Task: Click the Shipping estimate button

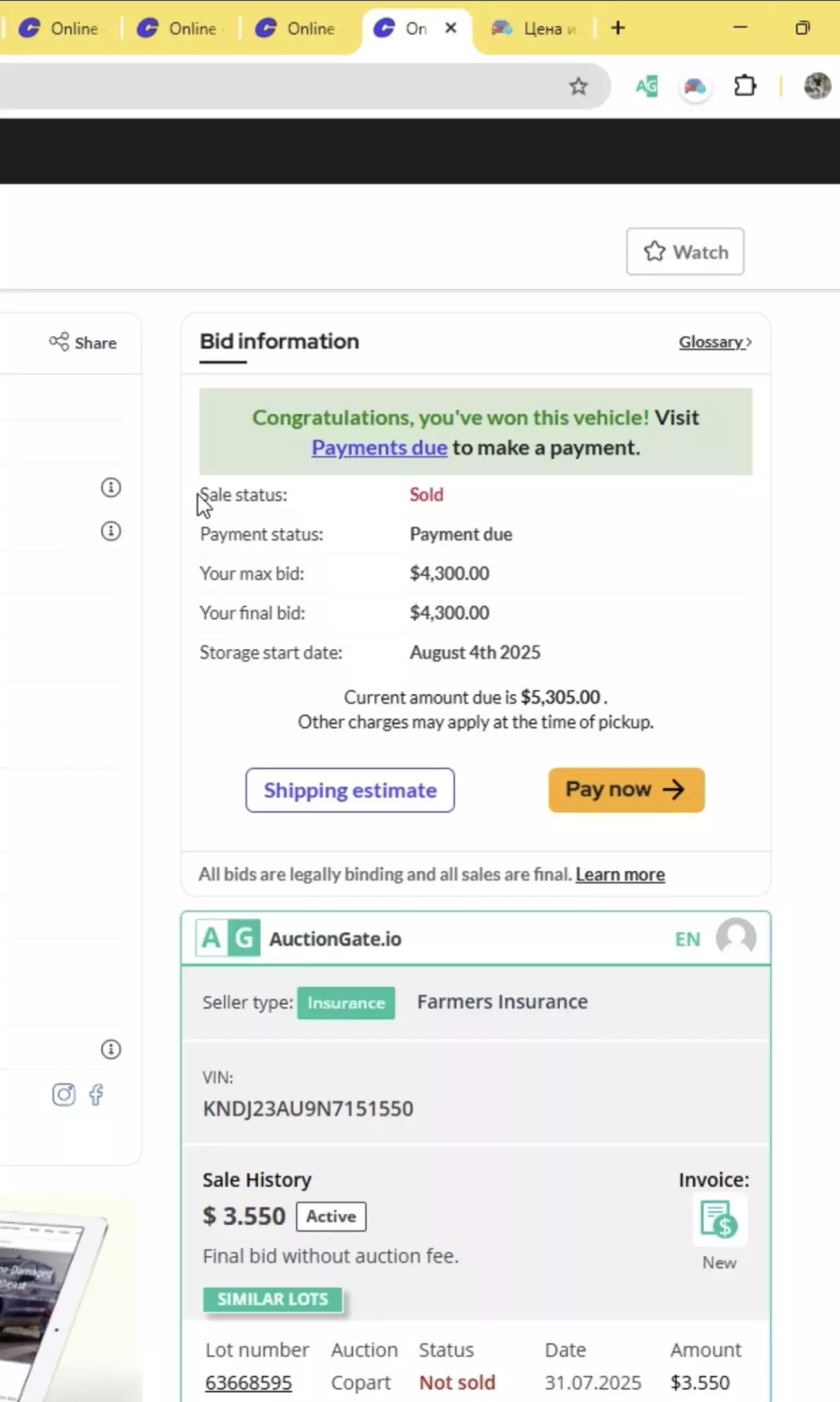Action: [350, 790]
